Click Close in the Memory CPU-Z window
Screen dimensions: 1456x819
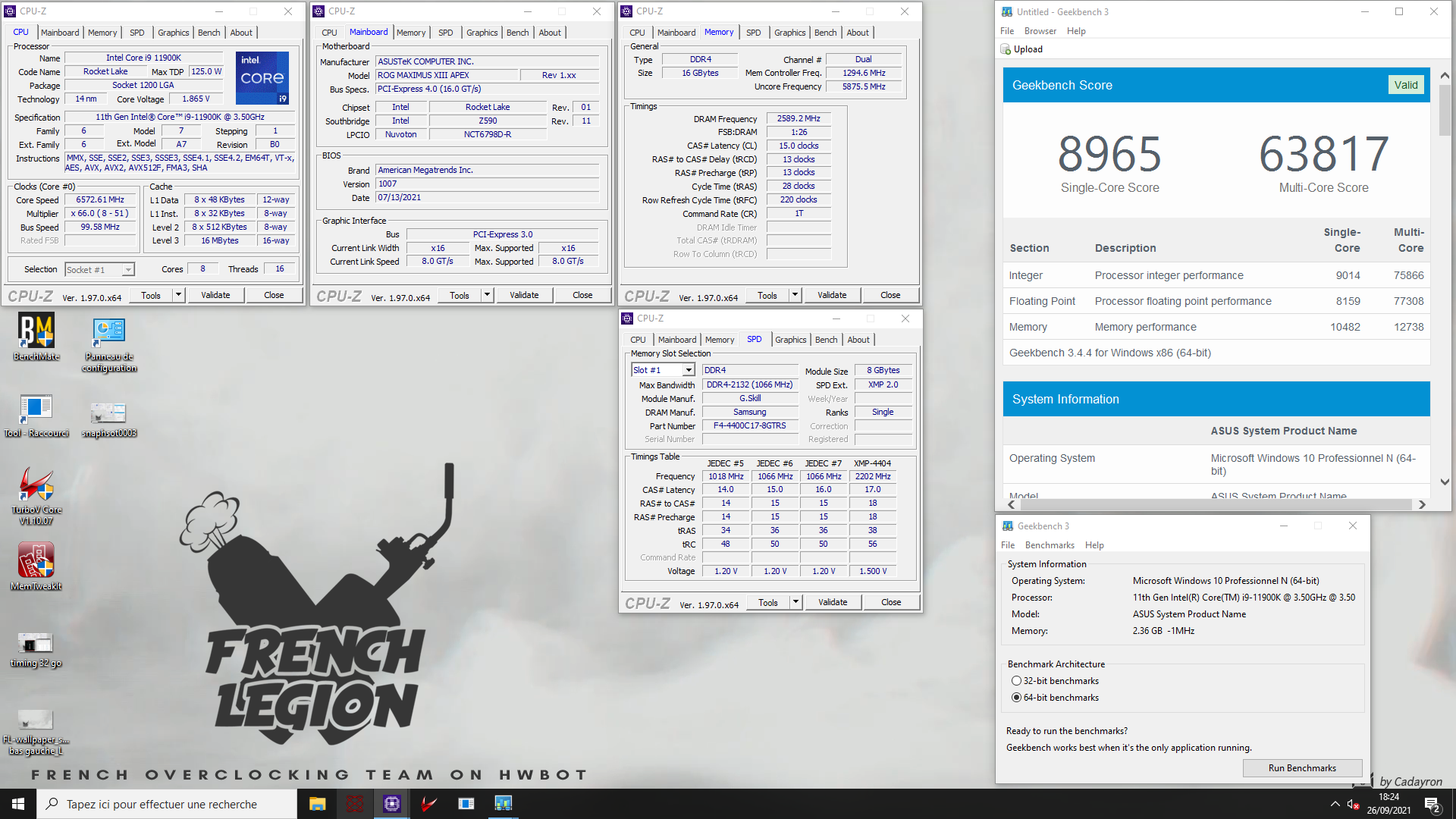tap(890, 295)
